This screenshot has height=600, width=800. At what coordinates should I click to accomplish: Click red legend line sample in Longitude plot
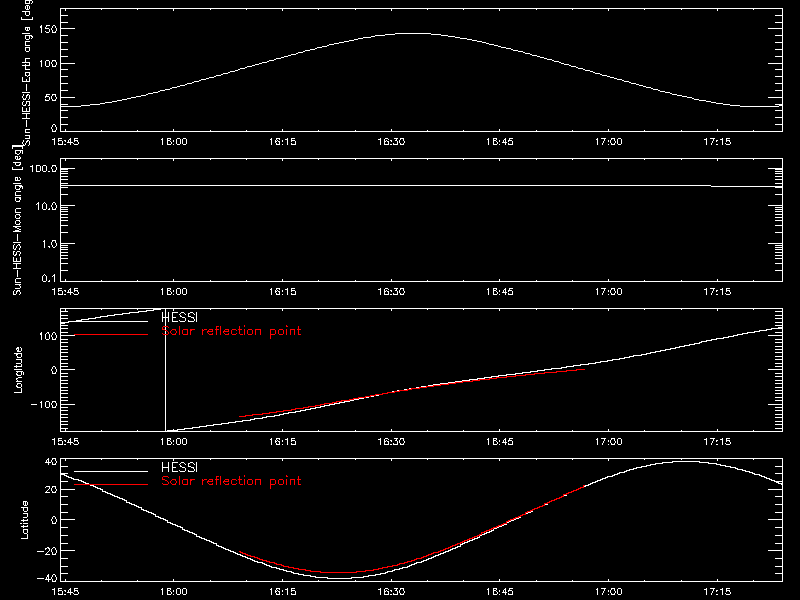111,335
